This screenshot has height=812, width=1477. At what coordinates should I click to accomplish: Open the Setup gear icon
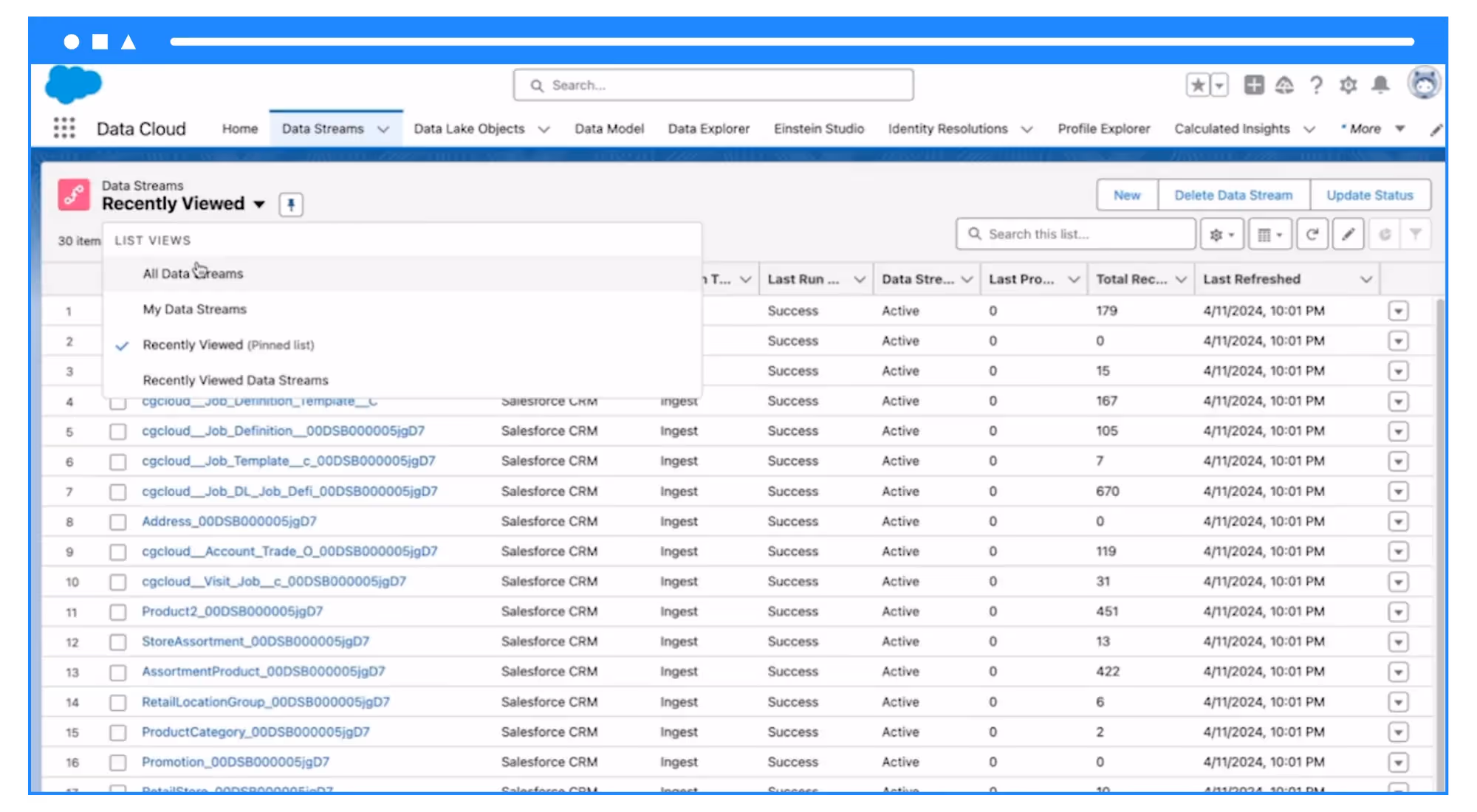coord(1349,86)
